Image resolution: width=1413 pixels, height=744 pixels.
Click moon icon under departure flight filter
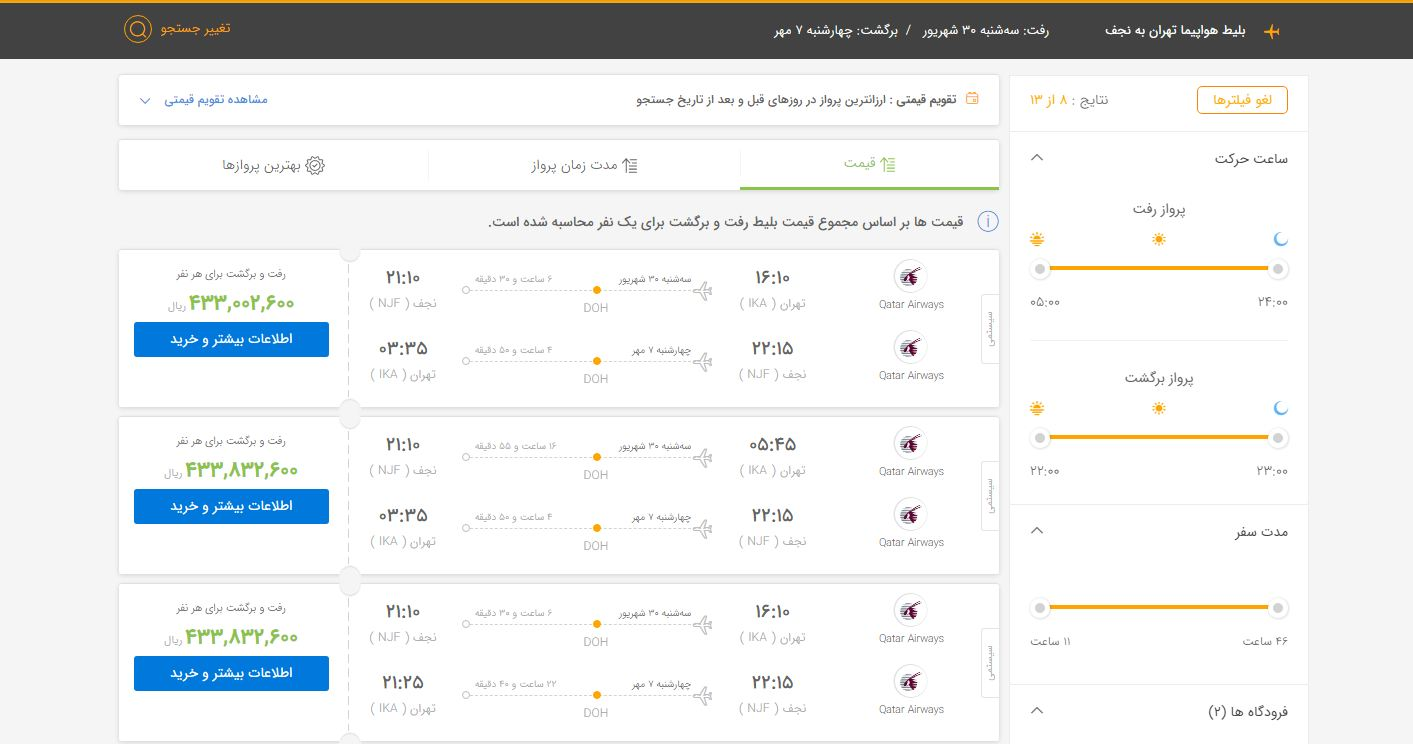pos(1280,240)
